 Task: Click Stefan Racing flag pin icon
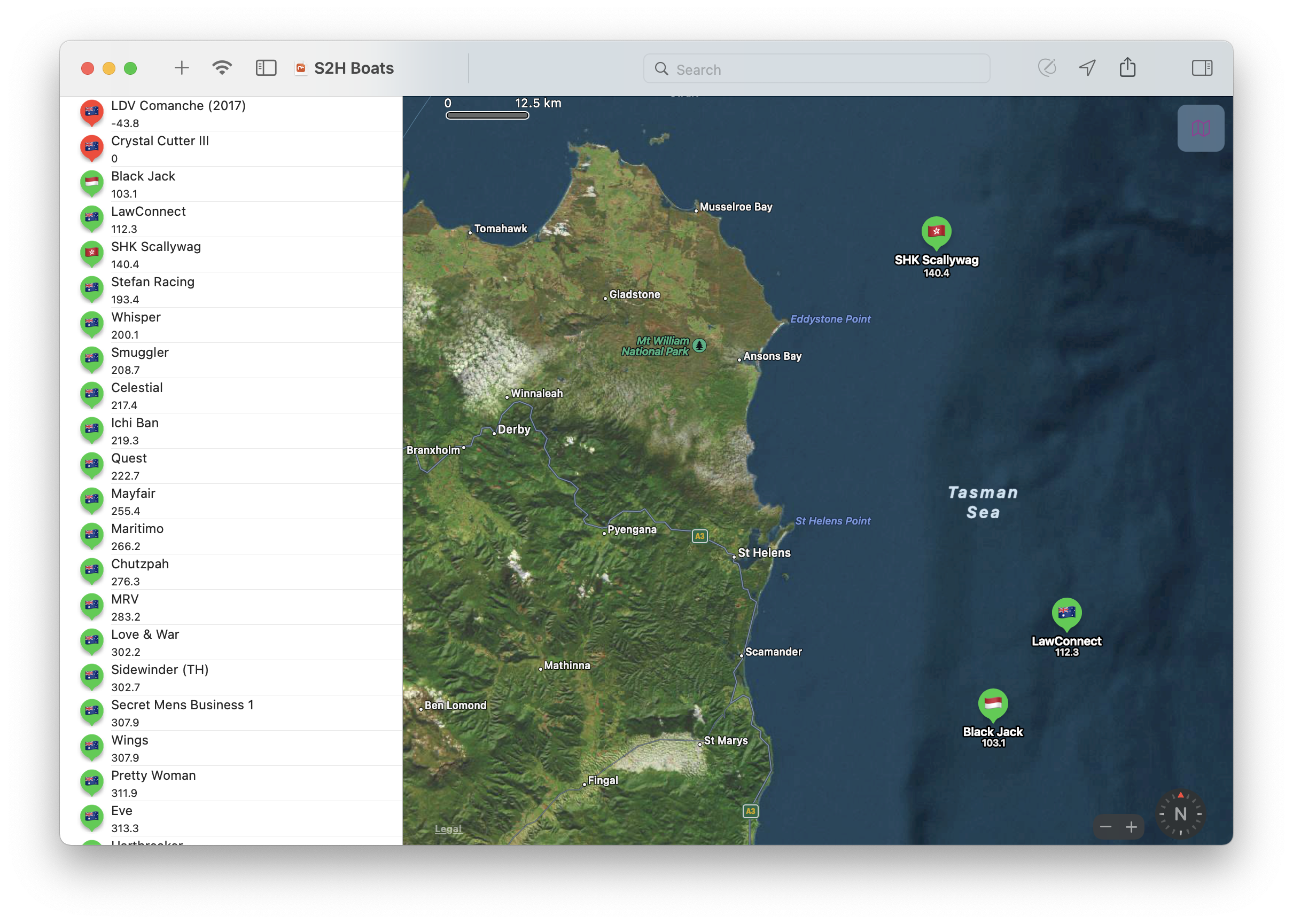click(91, 289)
